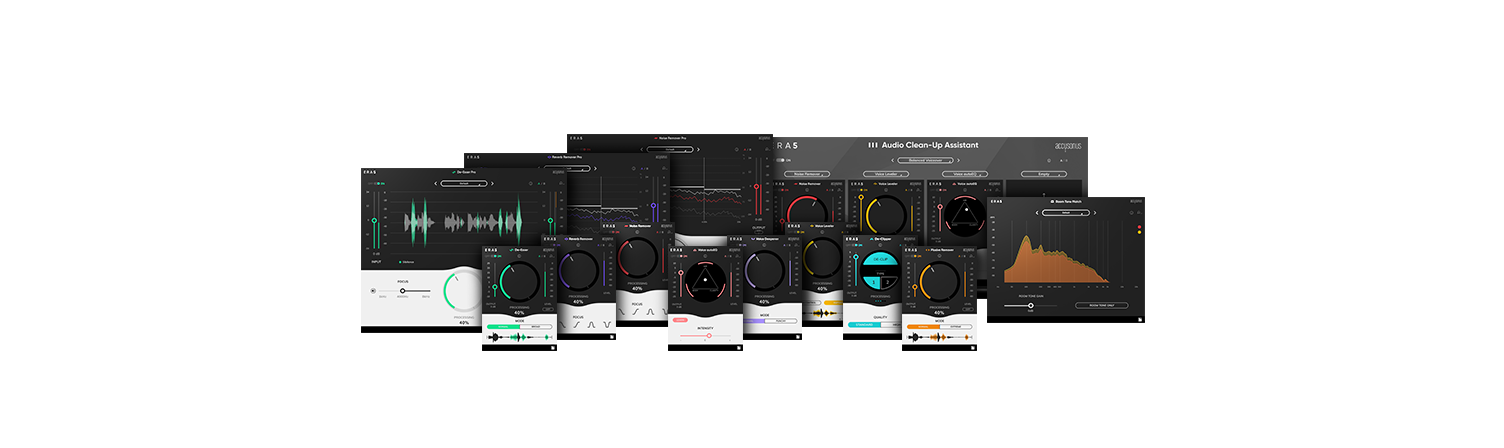Click the DE-CLIP button in De-Clipper
This screenshot has height=448, width=1504.
click(x=881, y=260)
